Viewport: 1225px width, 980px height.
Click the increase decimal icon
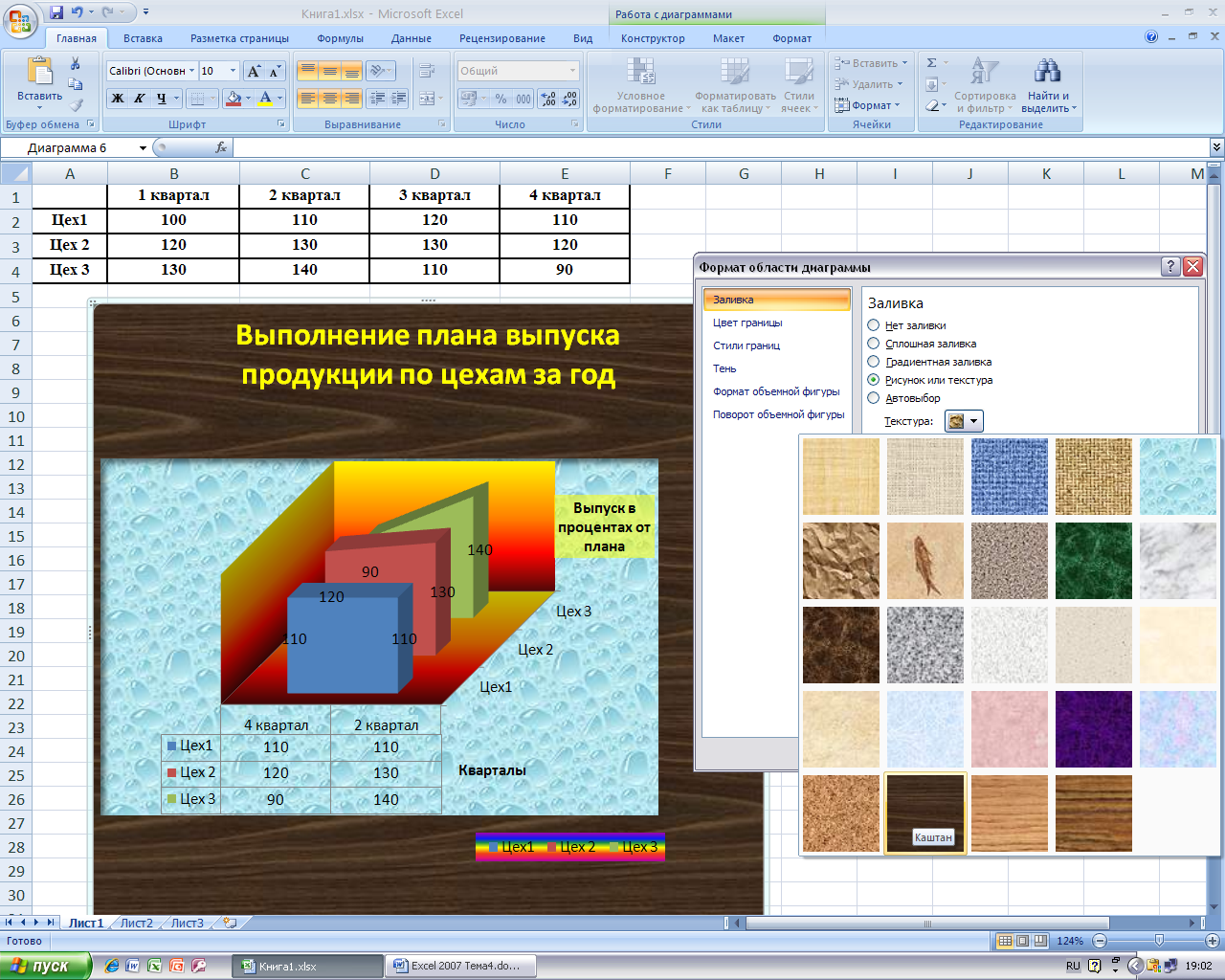pyautogui.click(x=548, y=98)
